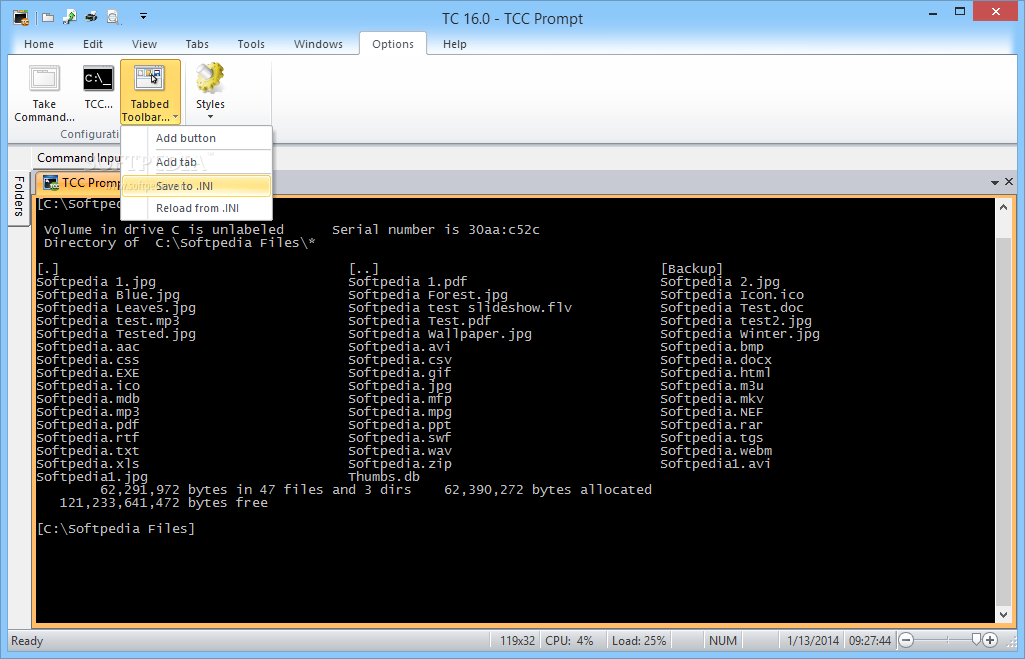Click Softpedia.html in the listing
Viewport: 1025px width, 659px height.
point(715,373)
